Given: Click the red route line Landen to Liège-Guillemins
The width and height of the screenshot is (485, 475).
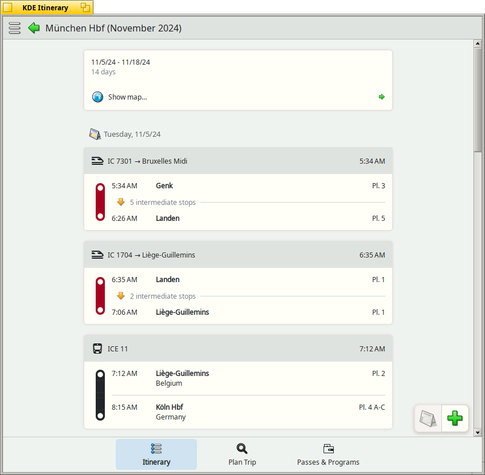Looking at the screenshot, I should click(x=100, y=296).
